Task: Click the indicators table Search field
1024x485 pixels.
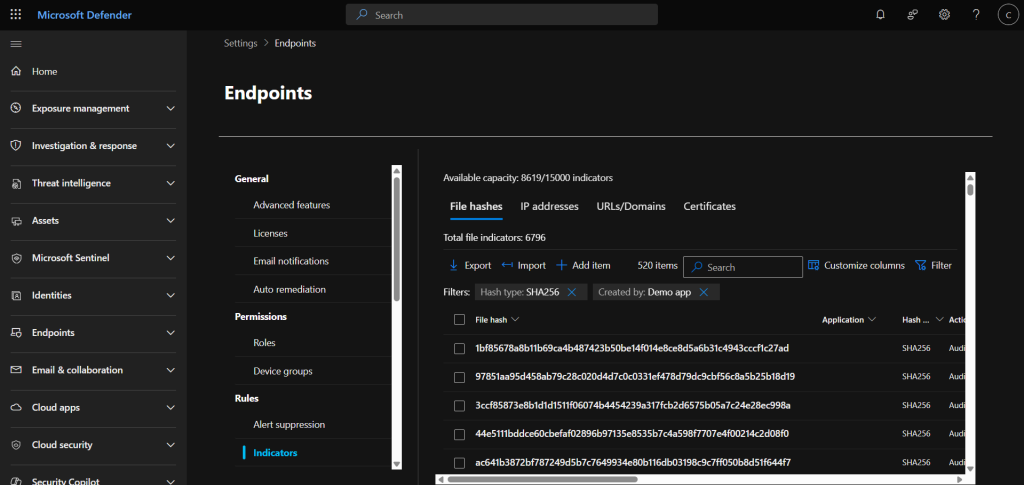Action: [x=743, y=267]
